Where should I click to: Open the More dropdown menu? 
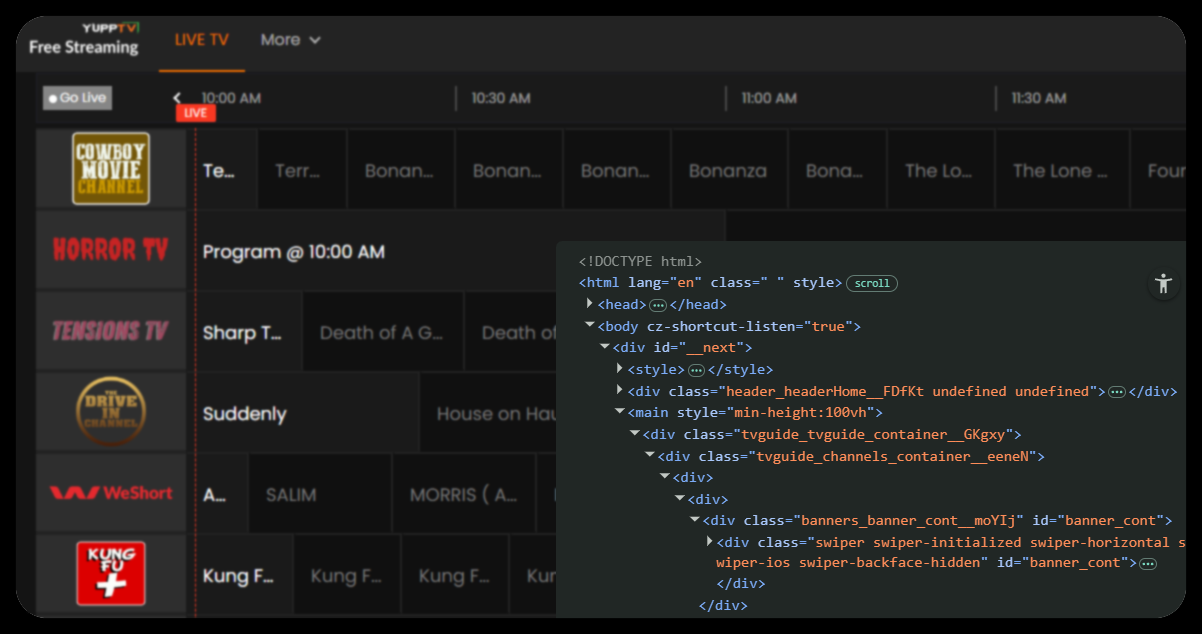[290, 40]
